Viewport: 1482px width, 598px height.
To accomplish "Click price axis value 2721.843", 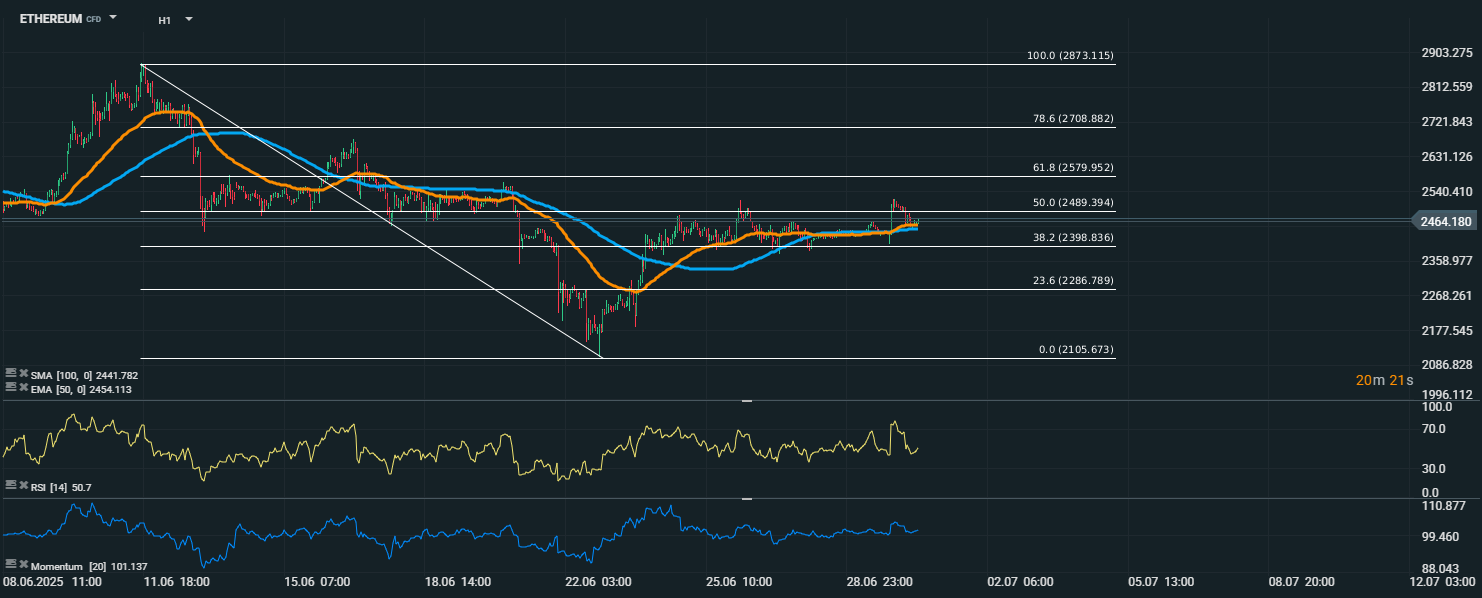I will (x=1447, y=122).
